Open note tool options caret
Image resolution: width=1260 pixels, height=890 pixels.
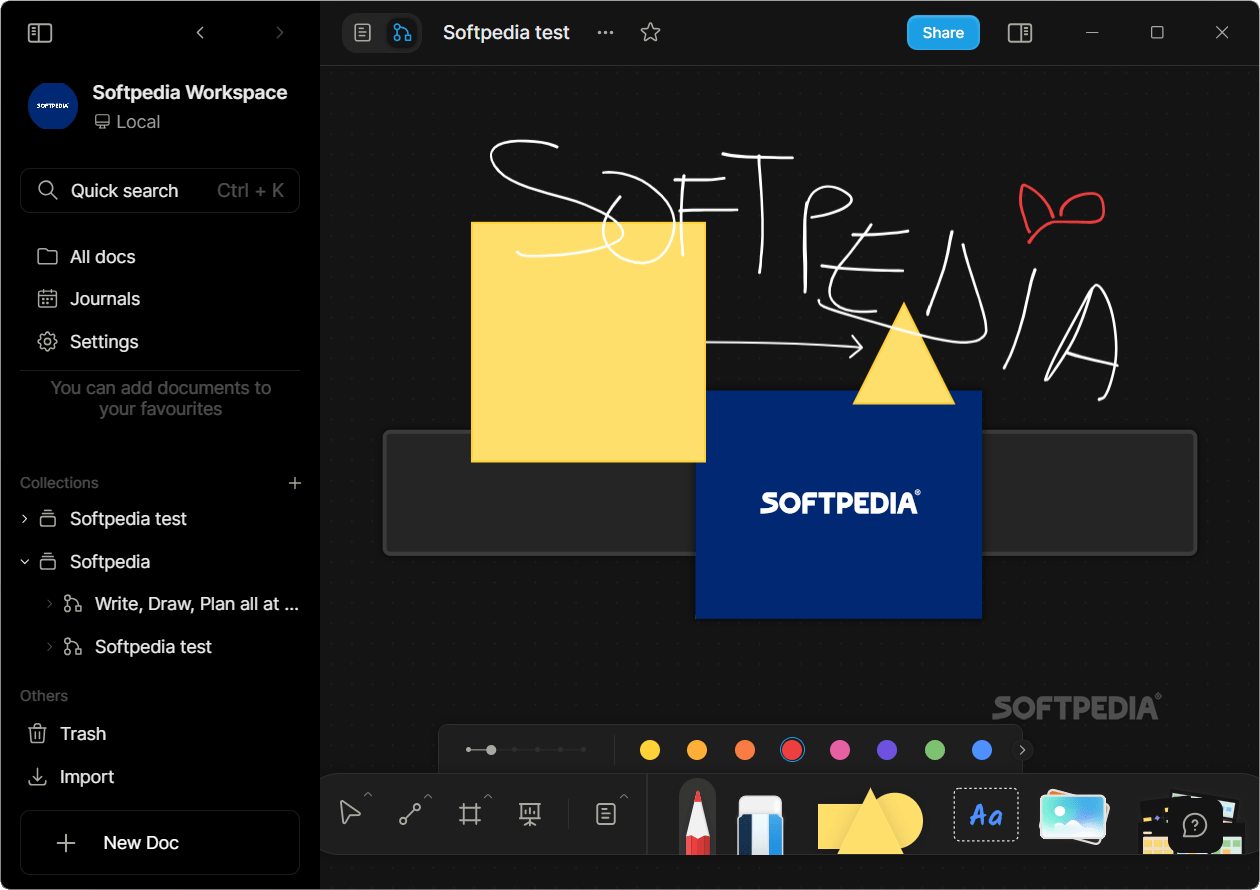[x=624, y=796]
